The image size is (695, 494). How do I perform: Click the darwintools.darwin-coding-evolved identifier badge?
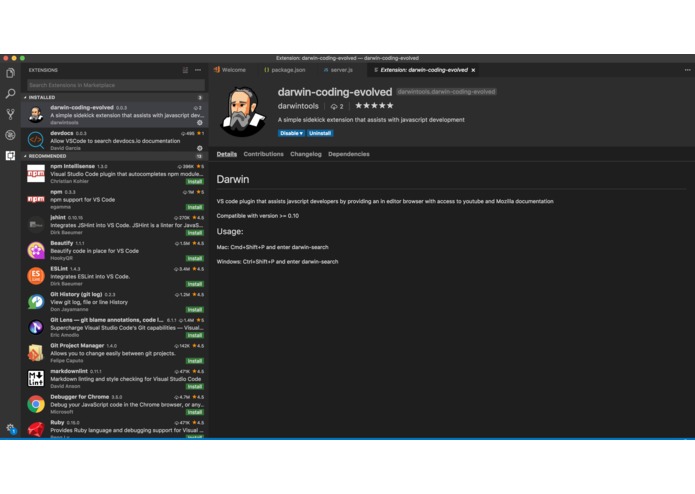pyautogui.click(x=446, y=92)
